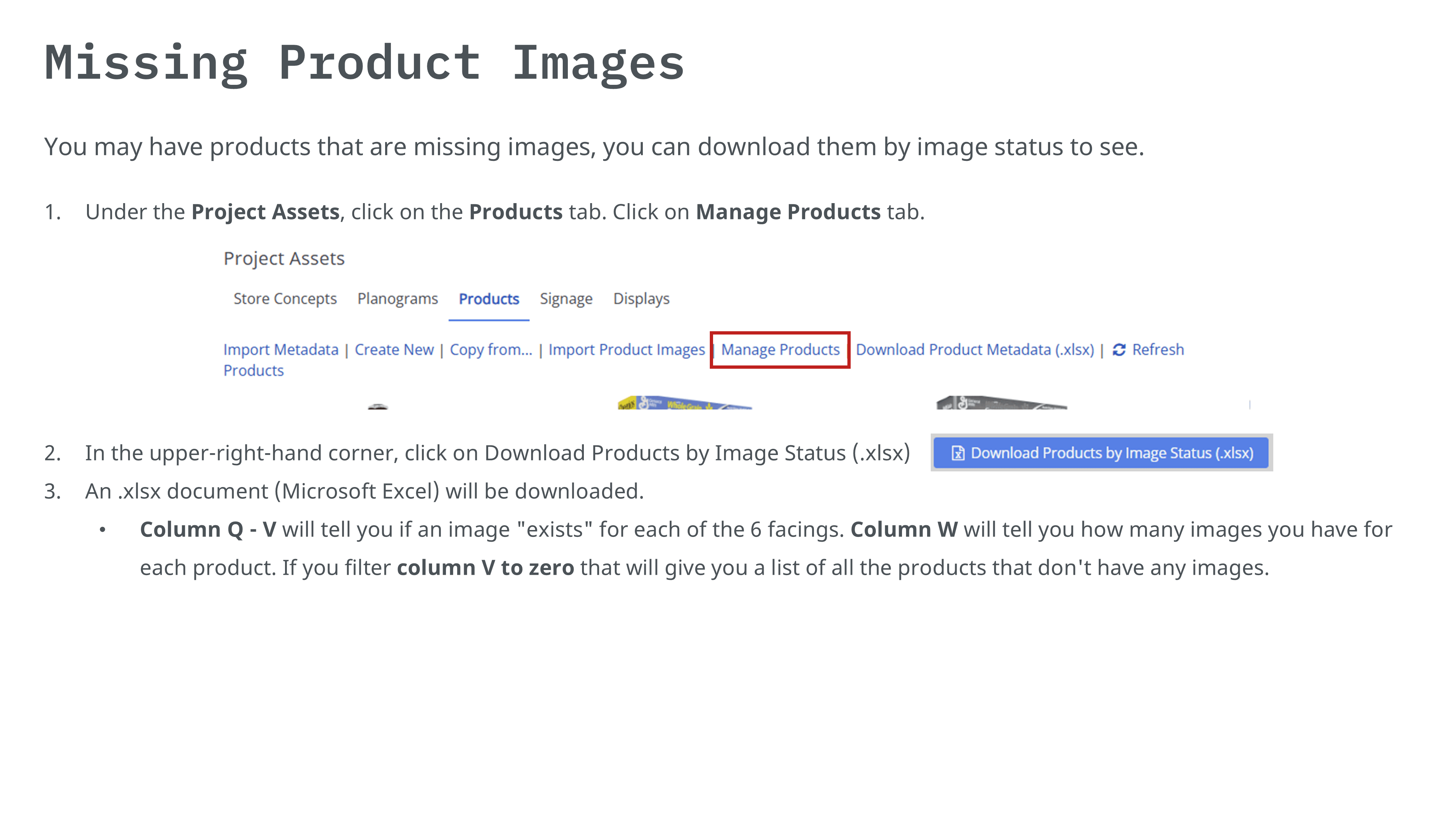Open the Manage Products link
Screen dimensions: 1456x819
pyautogui.click(x=780, y=350)
